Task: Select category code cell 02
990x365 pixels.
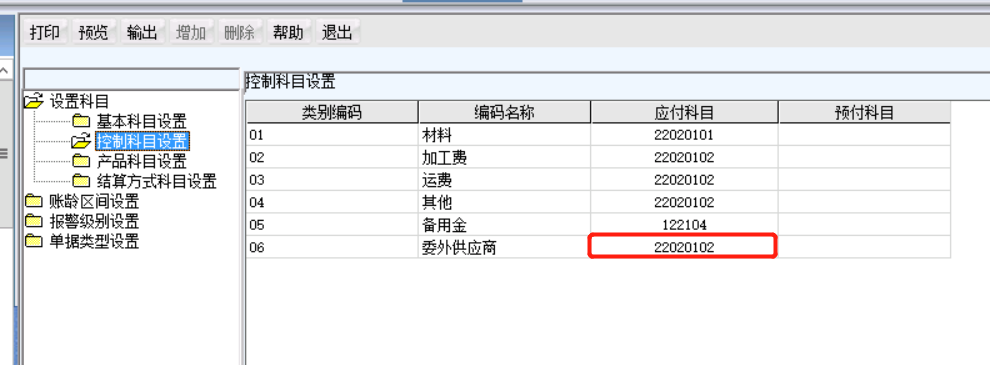Action: pyautogui.click(x=332, y=157)
